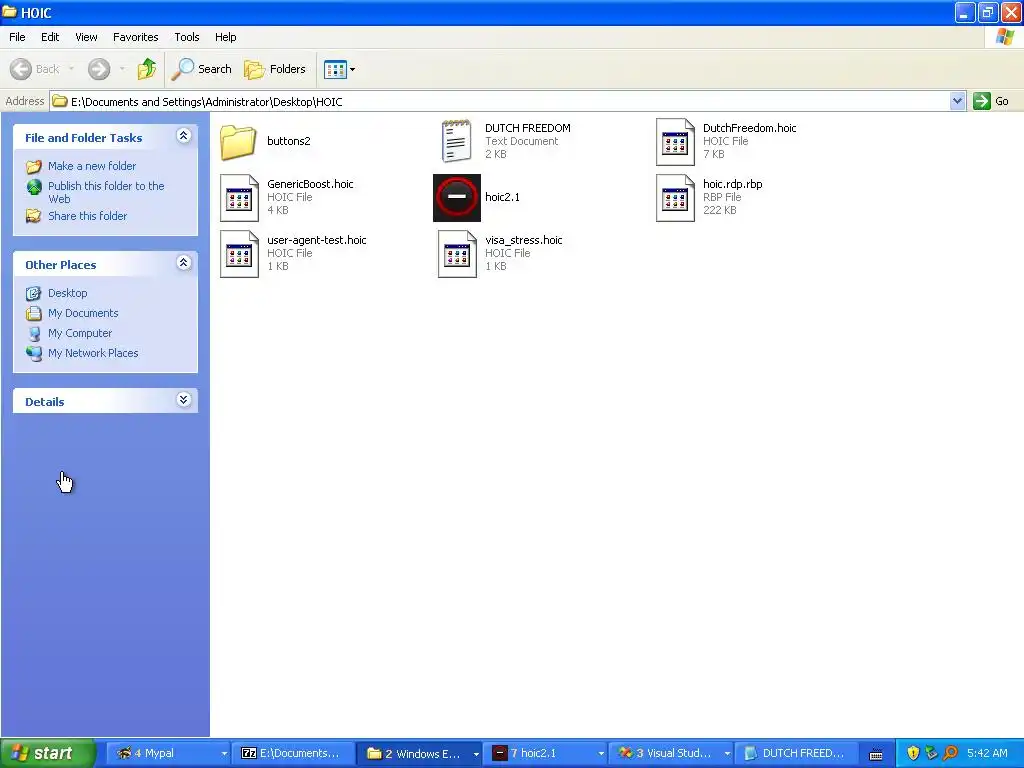
Task: Toggle the Folders pane button
Action: 274,69
